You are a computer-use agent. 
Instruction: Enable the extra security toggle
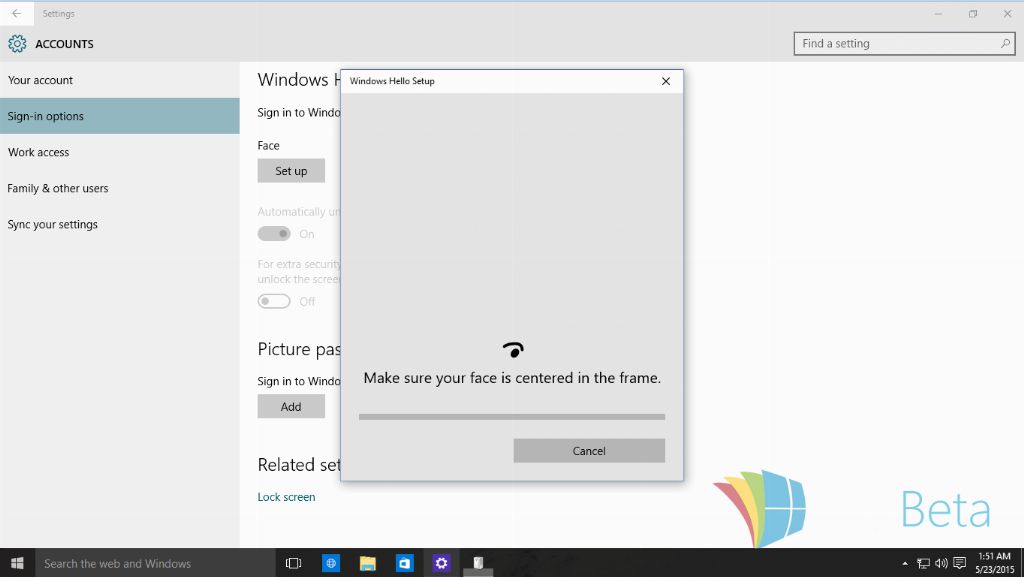(274, 301)
